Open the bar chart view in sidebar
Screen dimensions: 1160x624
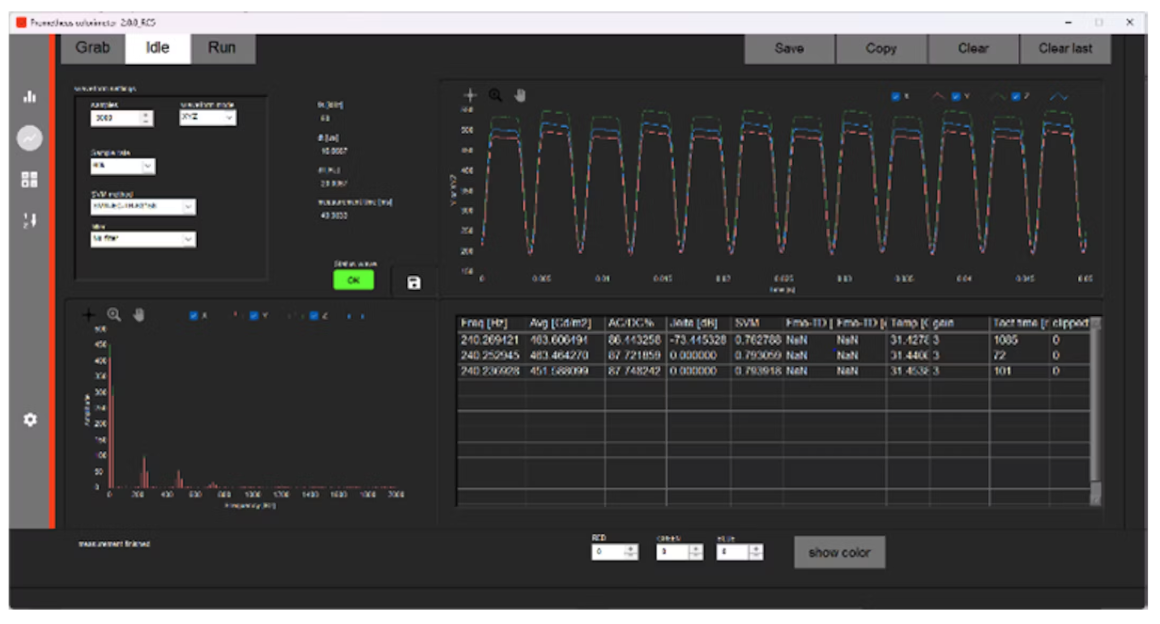(x=30, y=96)
